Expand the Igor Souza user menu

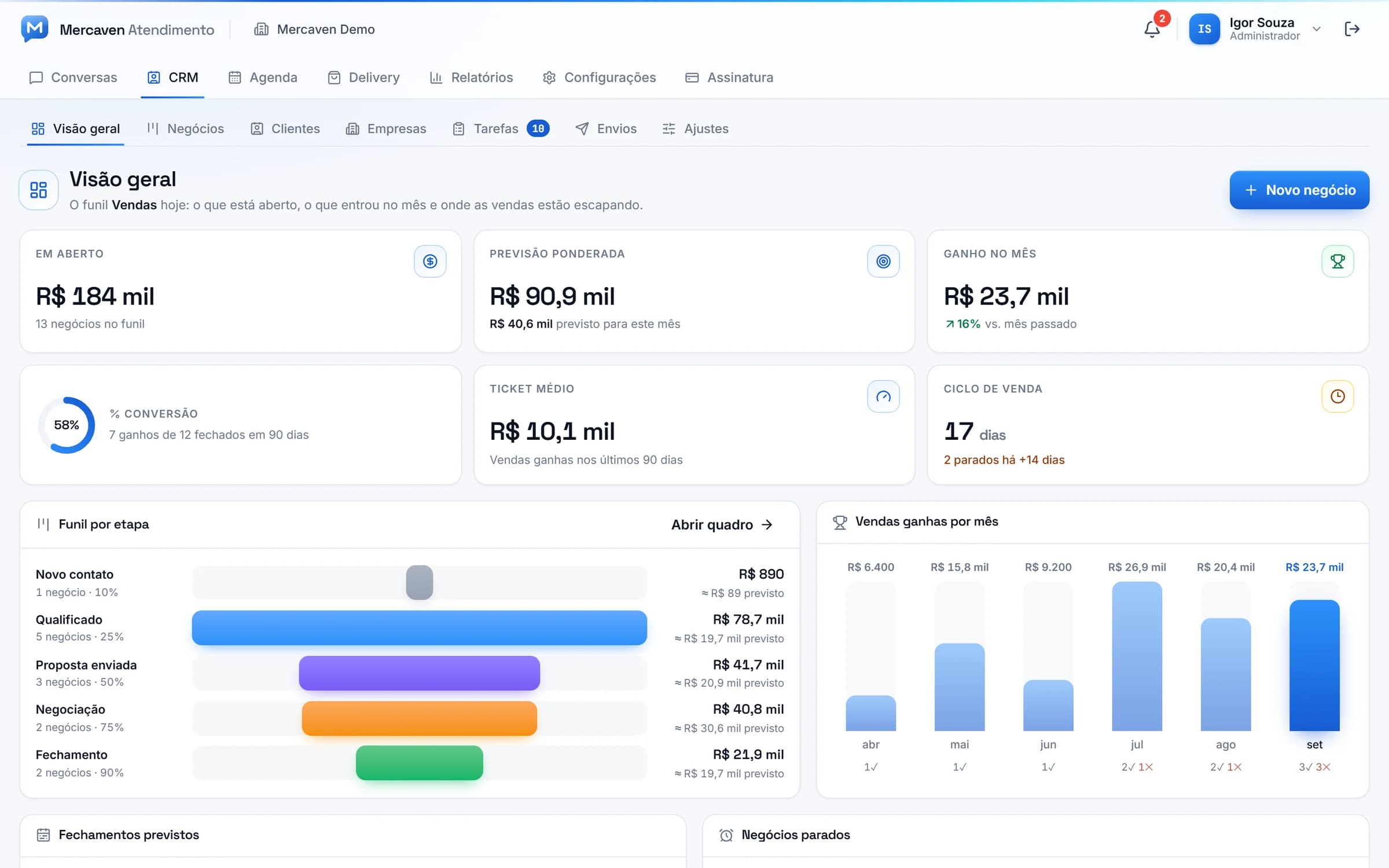[x=1317, y=29]
